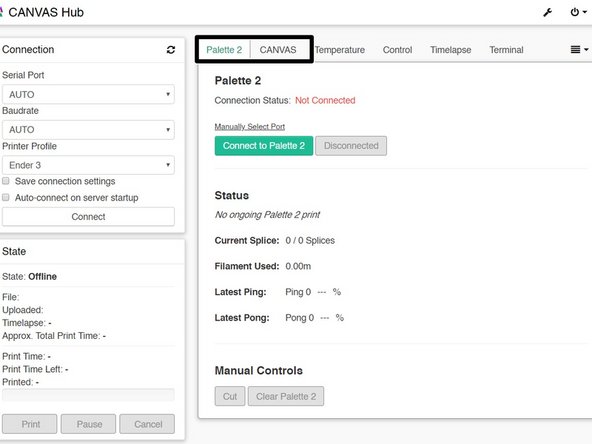Click the Manually Select Port link
The height and width of the screenshot is (444, 592).
[250, 127]
